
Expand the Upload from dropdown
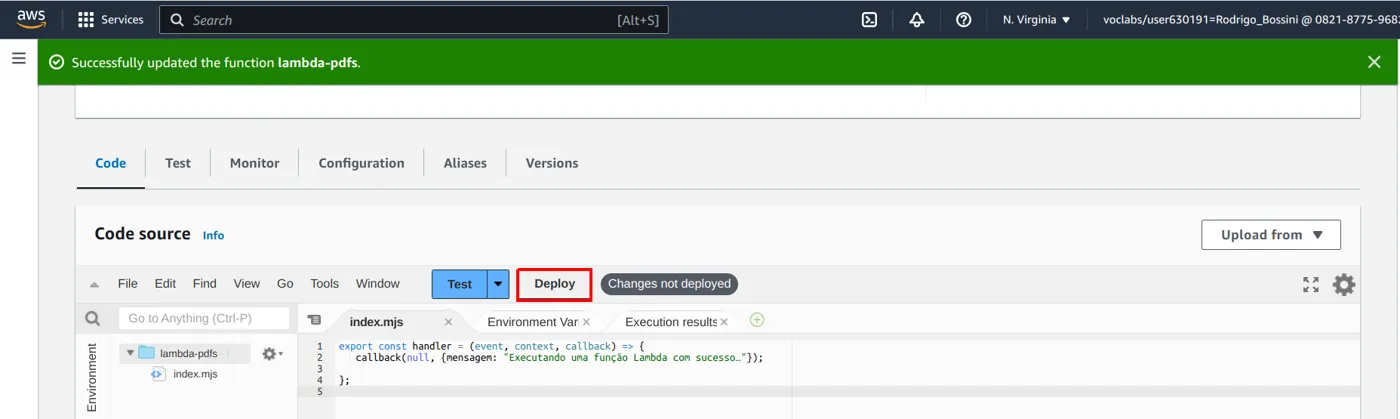click(x=1271, y=235)
